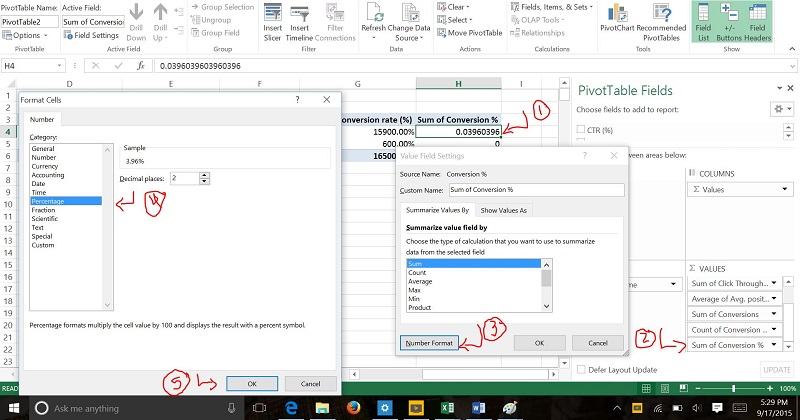Viewport: 800px width, 420px height.
Task: Enable the Defer Layout Update checkbox
Action: (581, 369)
